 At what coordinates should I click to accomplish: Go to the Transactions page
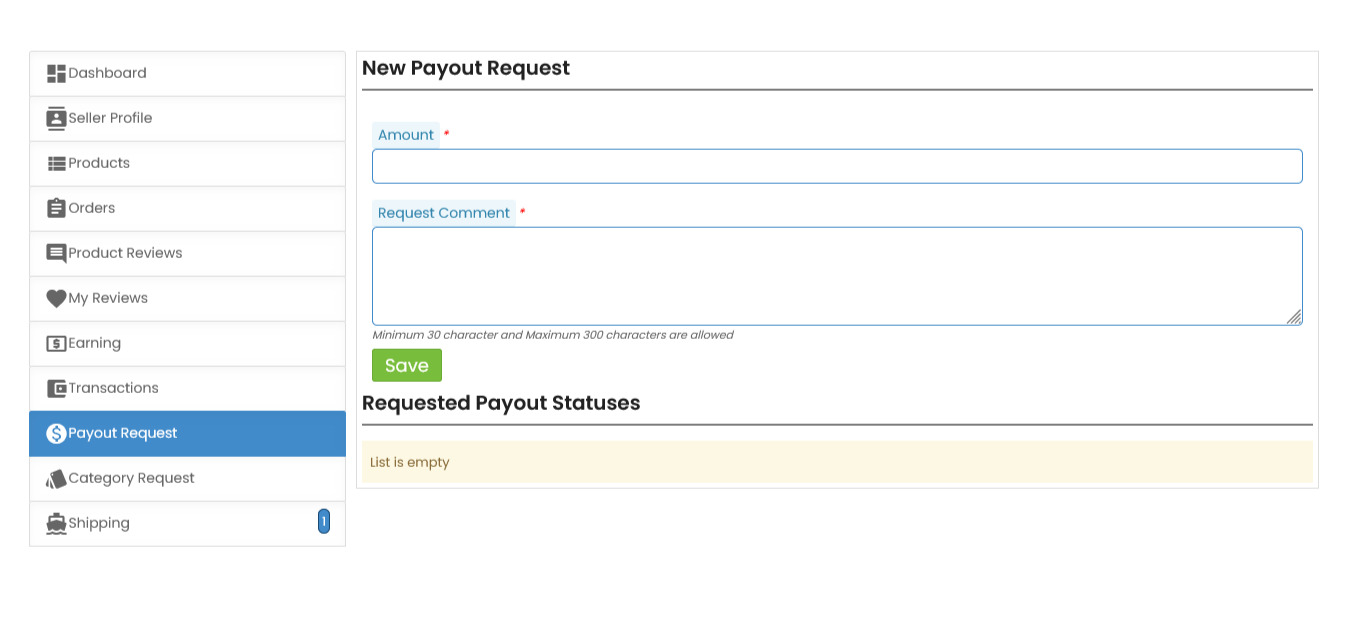click(113, 388)
